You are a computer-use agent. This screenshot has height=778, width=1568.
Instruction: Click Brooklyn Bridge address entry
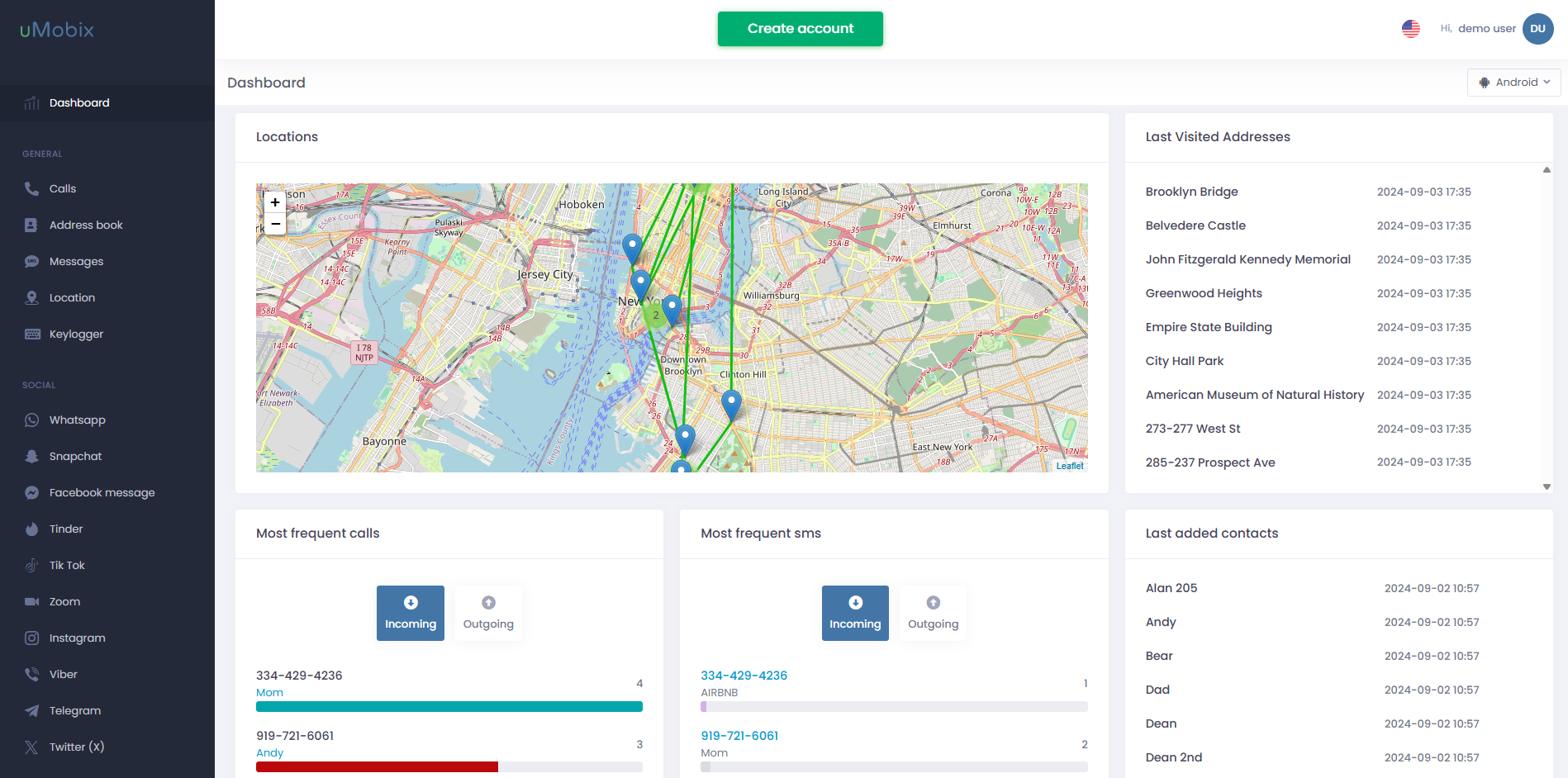pyautogui.click(x=1191, y=192)
